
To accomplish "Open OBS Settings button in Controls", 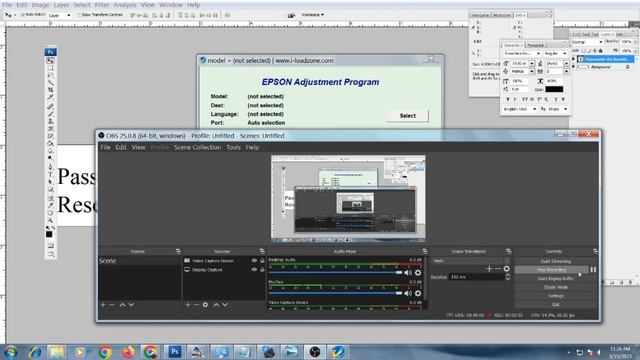I will [x=556, y=296].
